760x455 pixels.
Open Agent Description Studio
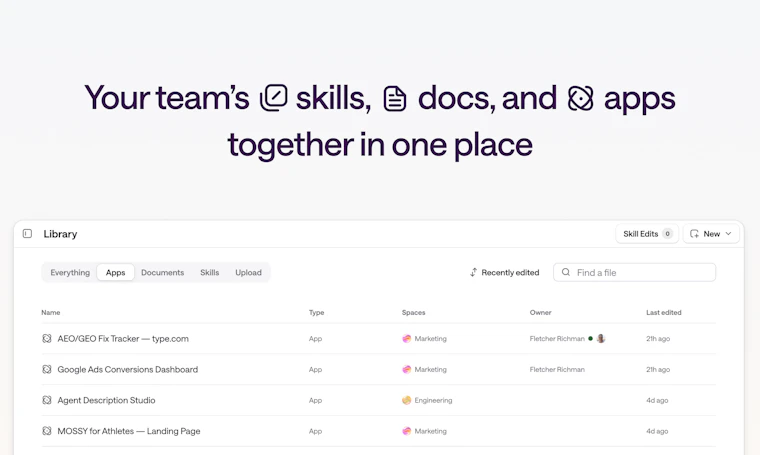click(106, 400)
